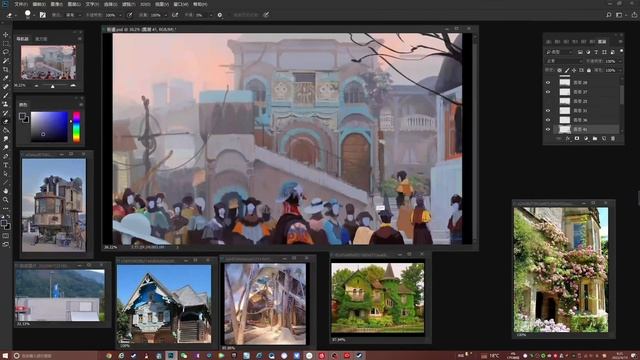Open the layer blend mode dropdown

tap(564, 61)
